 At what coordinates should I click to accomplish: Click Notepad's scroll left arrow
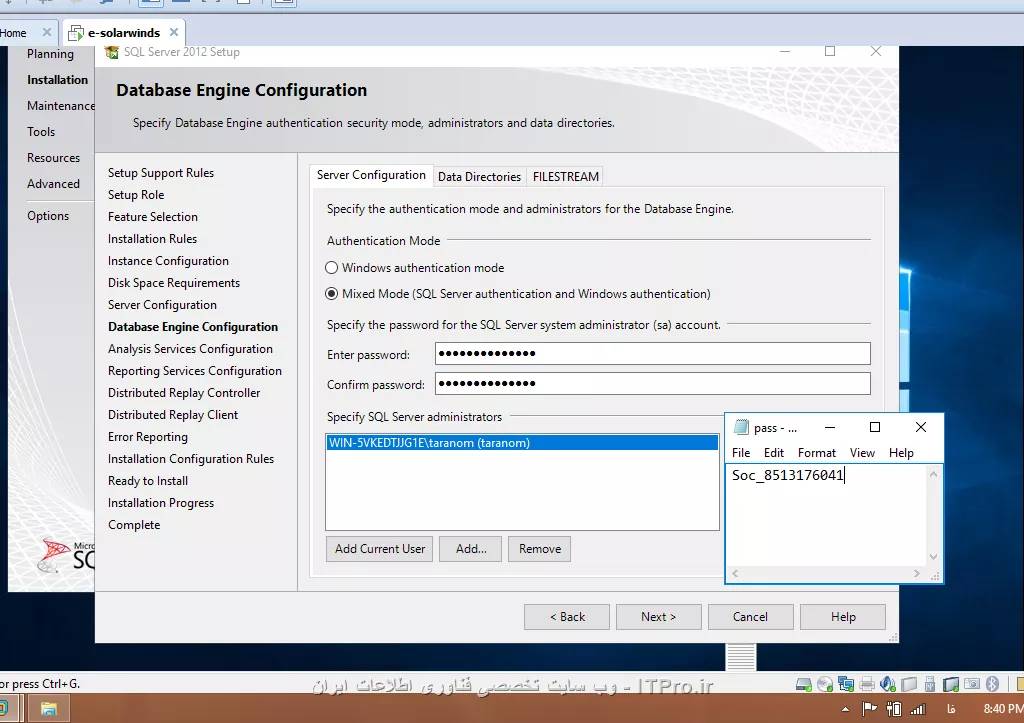pyautogui.click(x=735, y=573)
